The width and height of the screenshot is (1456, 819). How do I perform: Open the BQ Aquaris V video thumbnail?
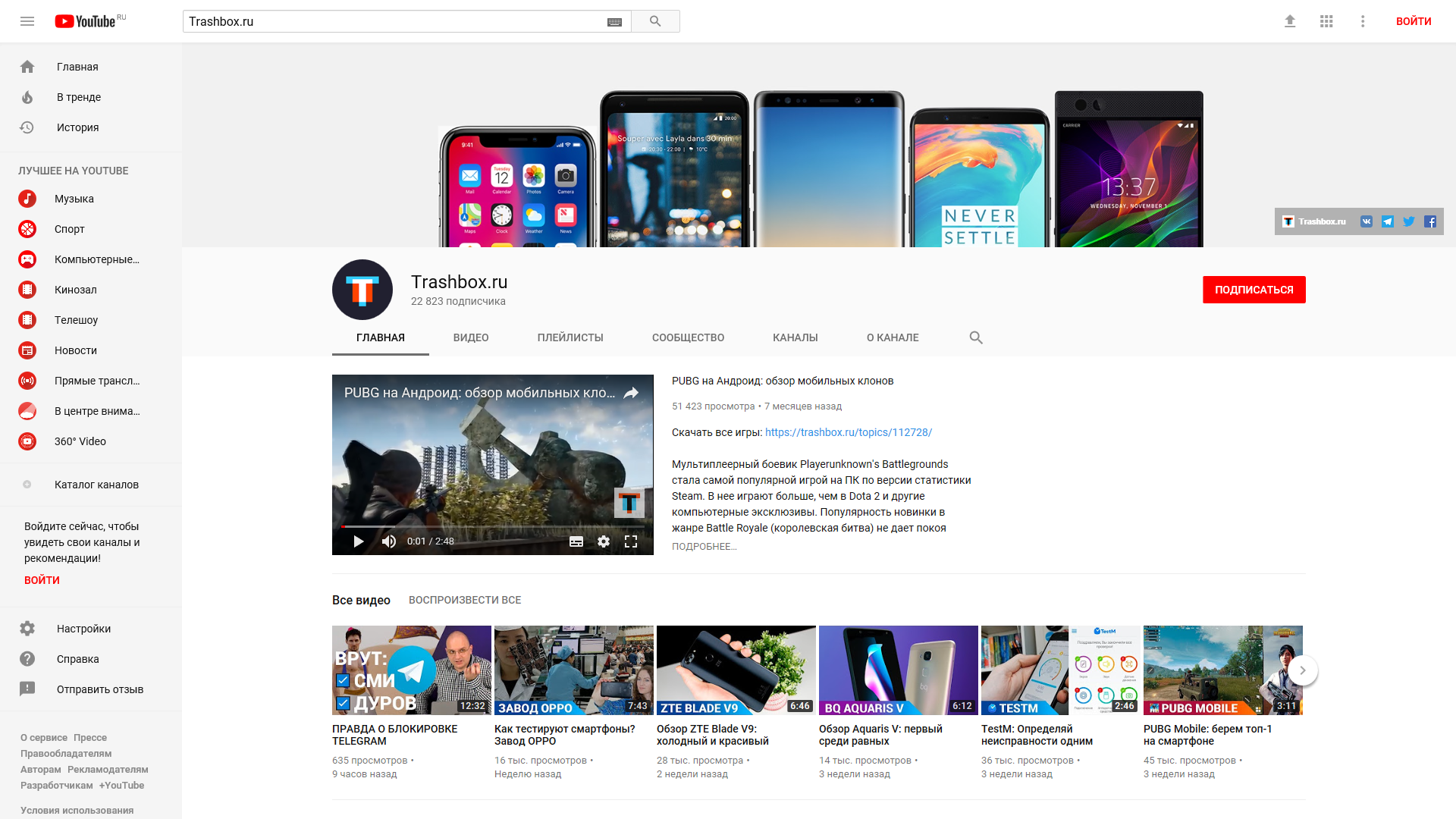[x=899, y=670]
